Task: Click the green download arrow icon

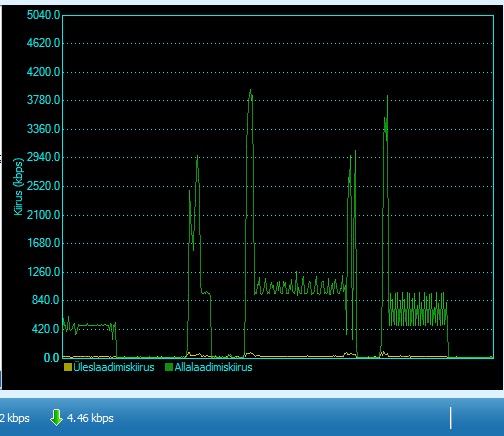Action: tap(56, 417)
